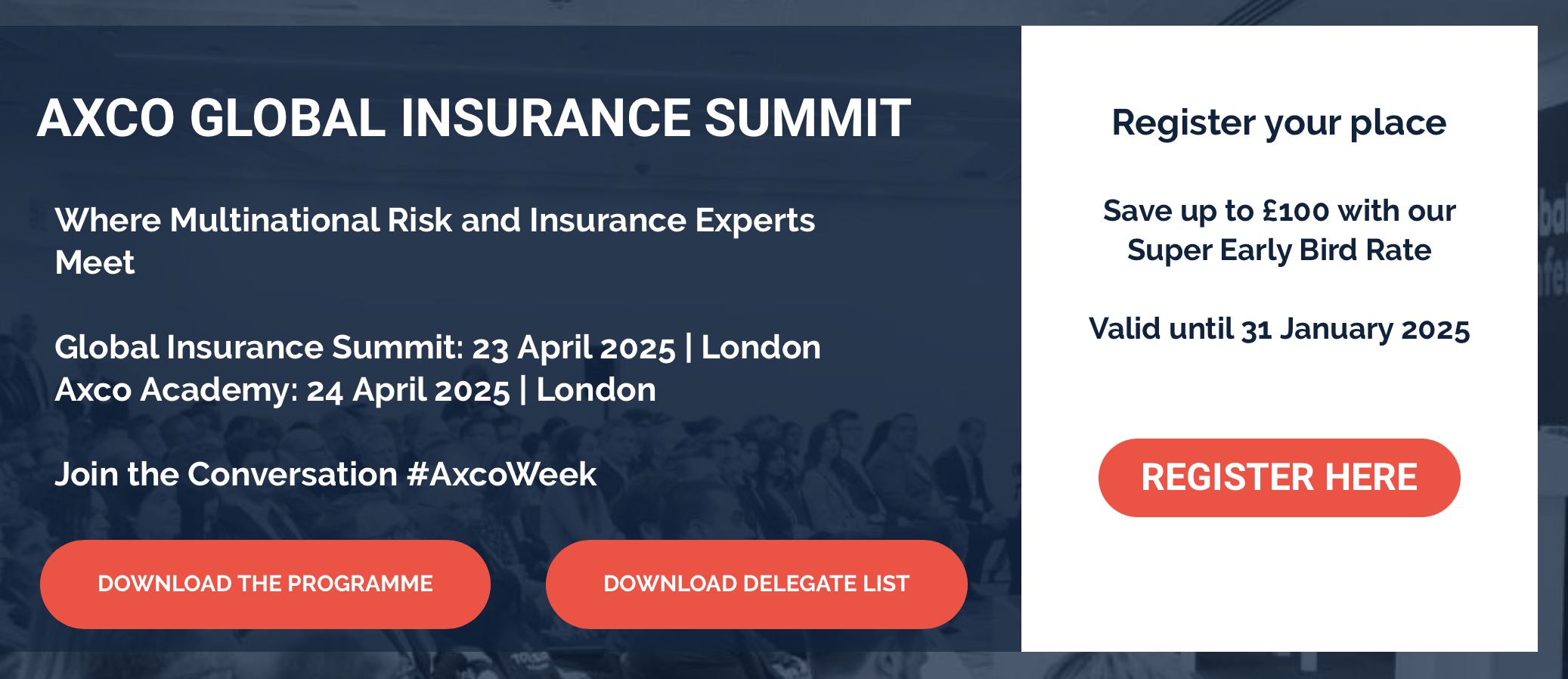Click DOWNLOAD DELEGATE LIST
The image size is (1568, 679).
click(x=755, y=583)
